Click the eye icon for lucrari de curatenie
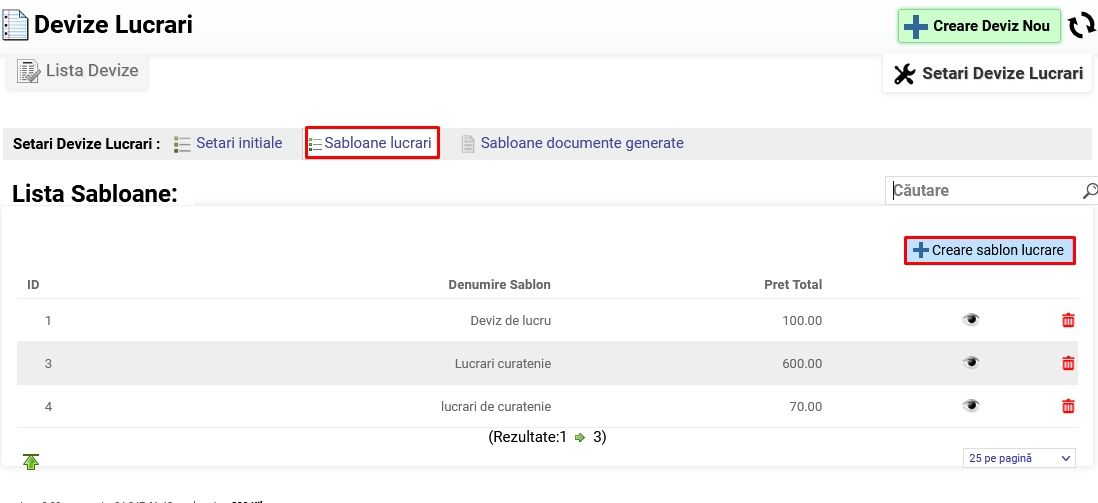Image resolution: width=1098 pixels, height=503 pixels. tap(970, 406)
